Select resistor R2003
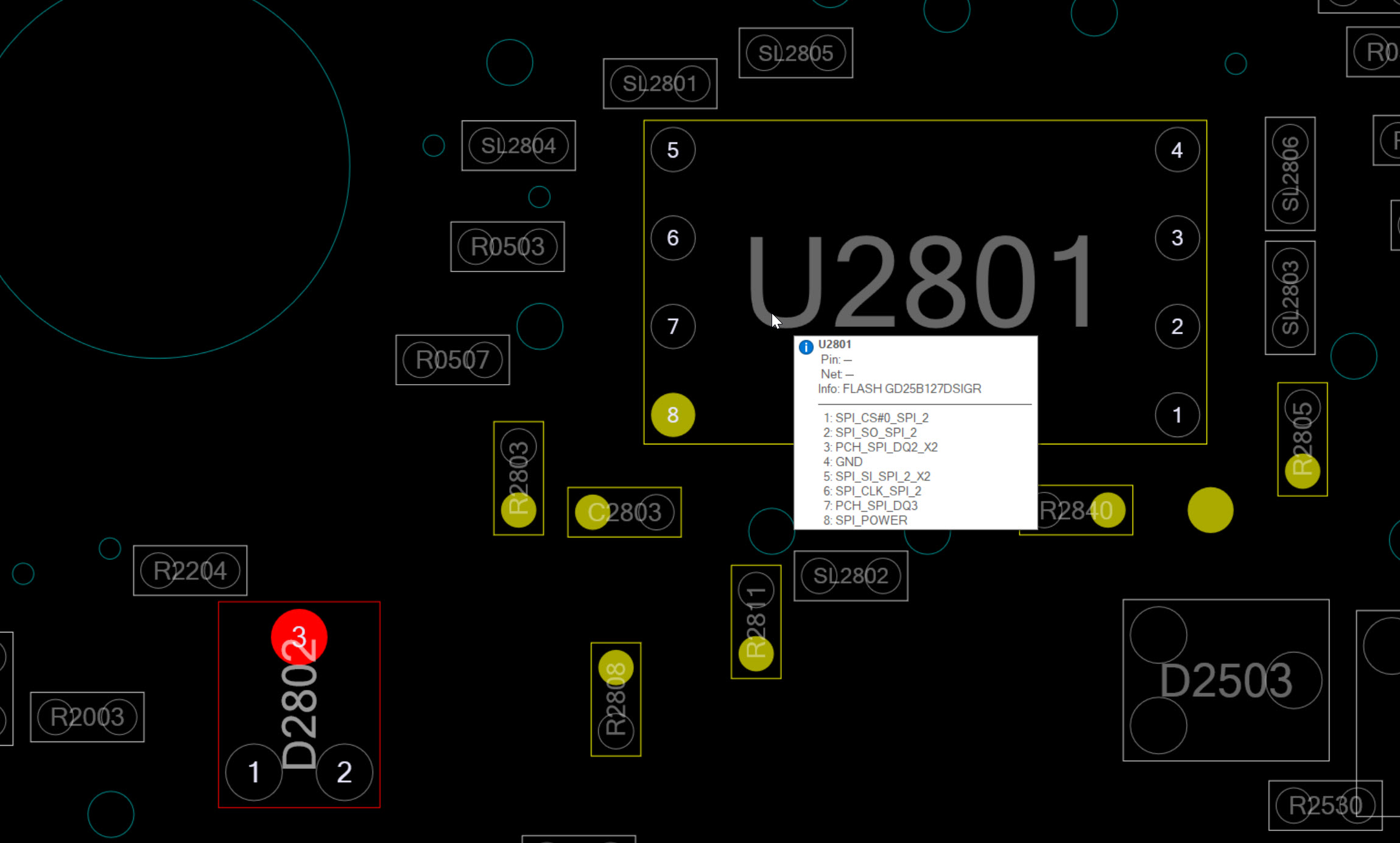The width and height of the screenshot is (1400, 843). tap(87, 717)
